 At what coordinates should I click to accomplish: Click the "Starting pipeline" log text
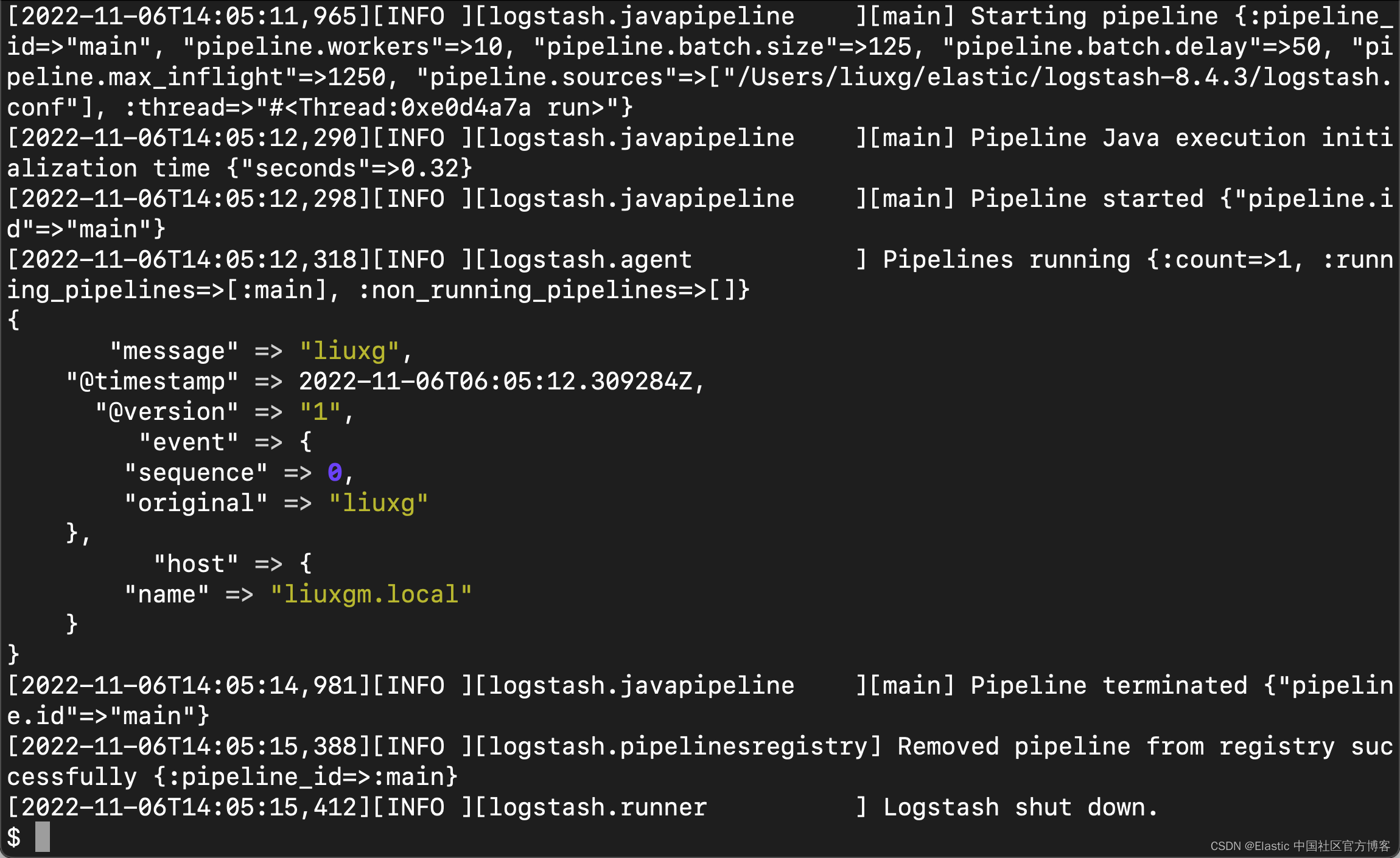tap(1094, 16)
